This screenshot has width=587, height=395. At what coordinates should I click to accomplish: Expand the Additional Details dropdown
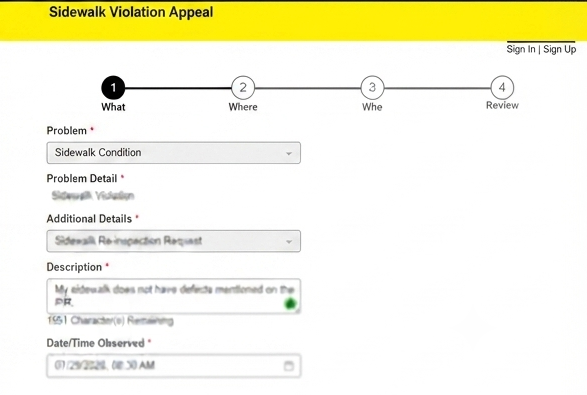tap(173, 241)
